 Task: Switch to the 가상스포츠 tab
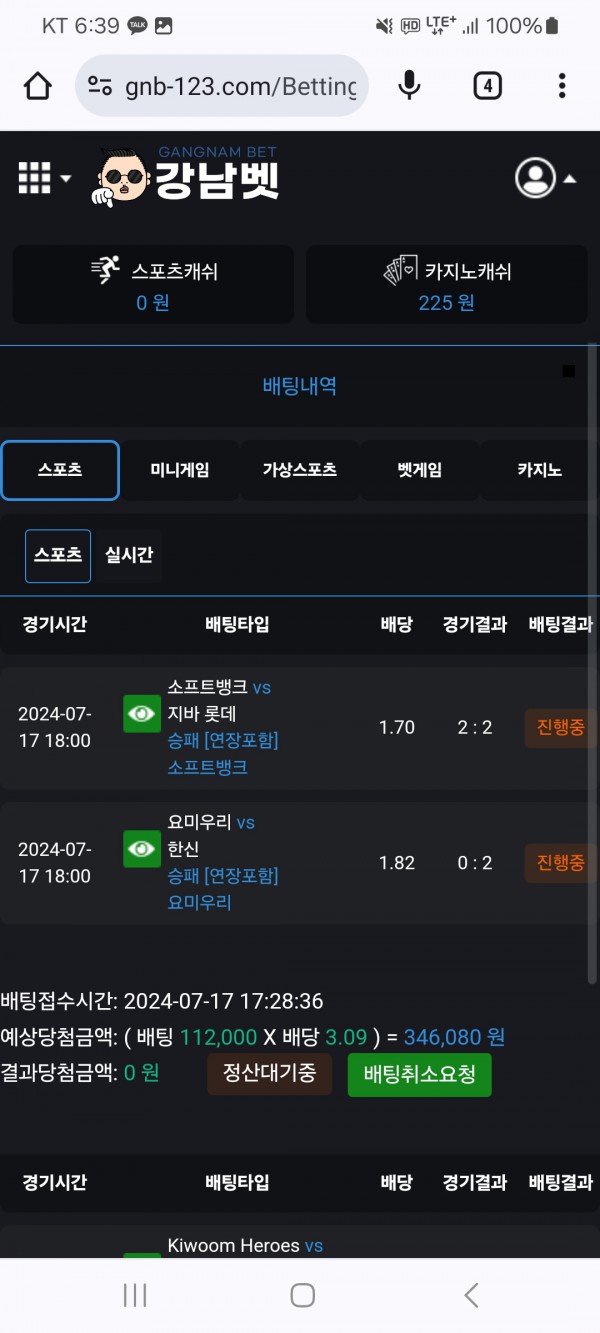coord(299,470)
